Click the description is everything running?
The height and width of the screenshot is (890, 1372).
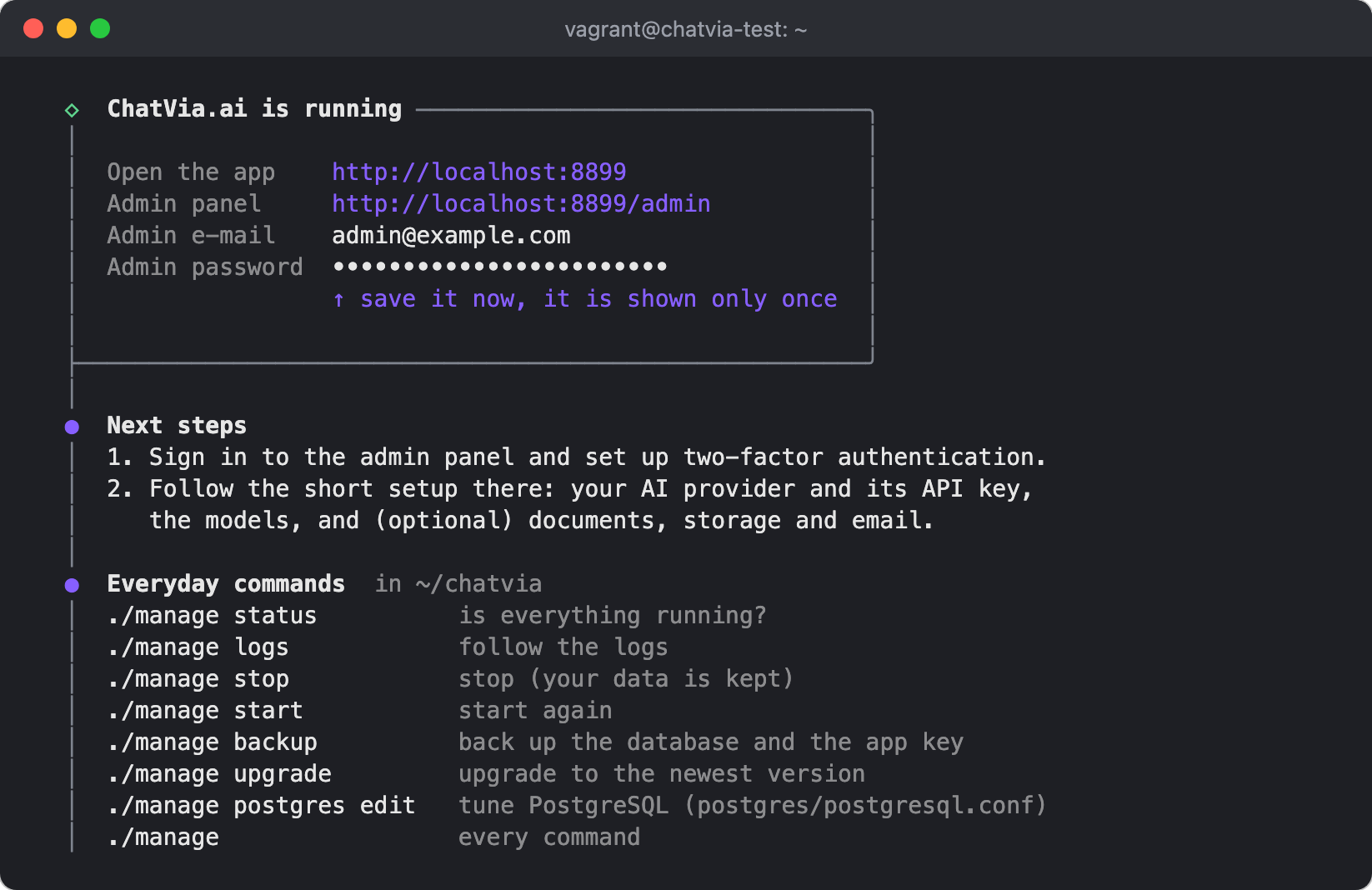[613, 615]
